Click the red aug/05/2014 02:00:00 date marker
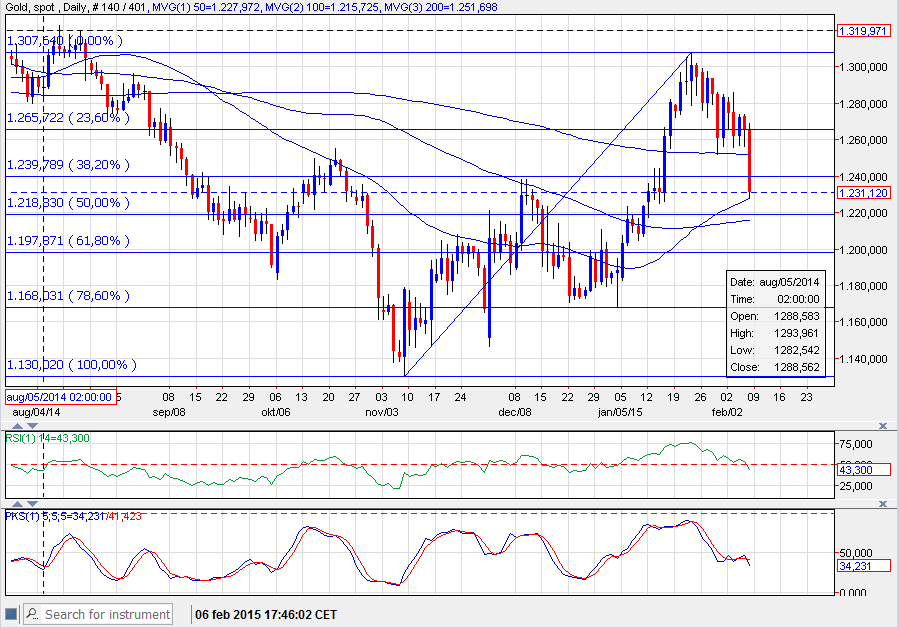The width and height of the screenshot is (899, 628). pos(60,397)
